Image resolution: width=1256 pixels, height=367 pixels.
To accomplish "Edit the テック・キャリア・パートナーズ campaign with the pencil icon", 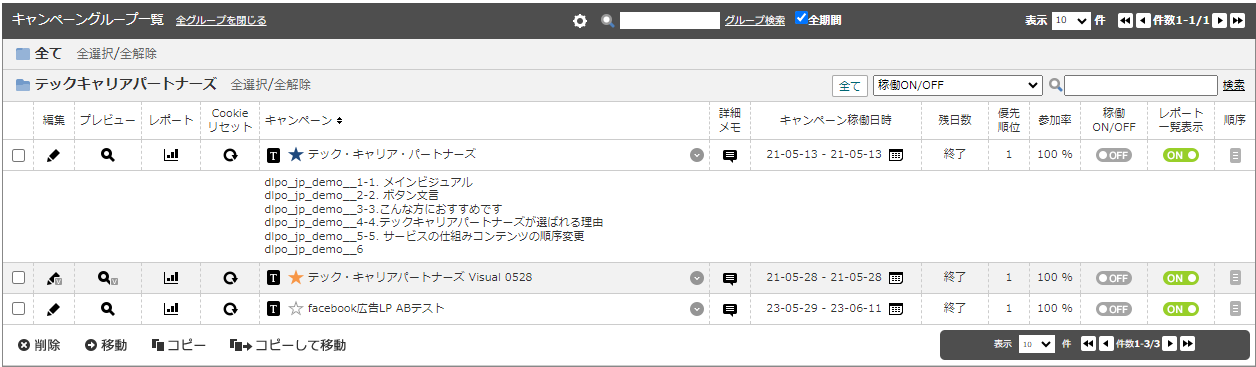I will (x=54, y=155).
